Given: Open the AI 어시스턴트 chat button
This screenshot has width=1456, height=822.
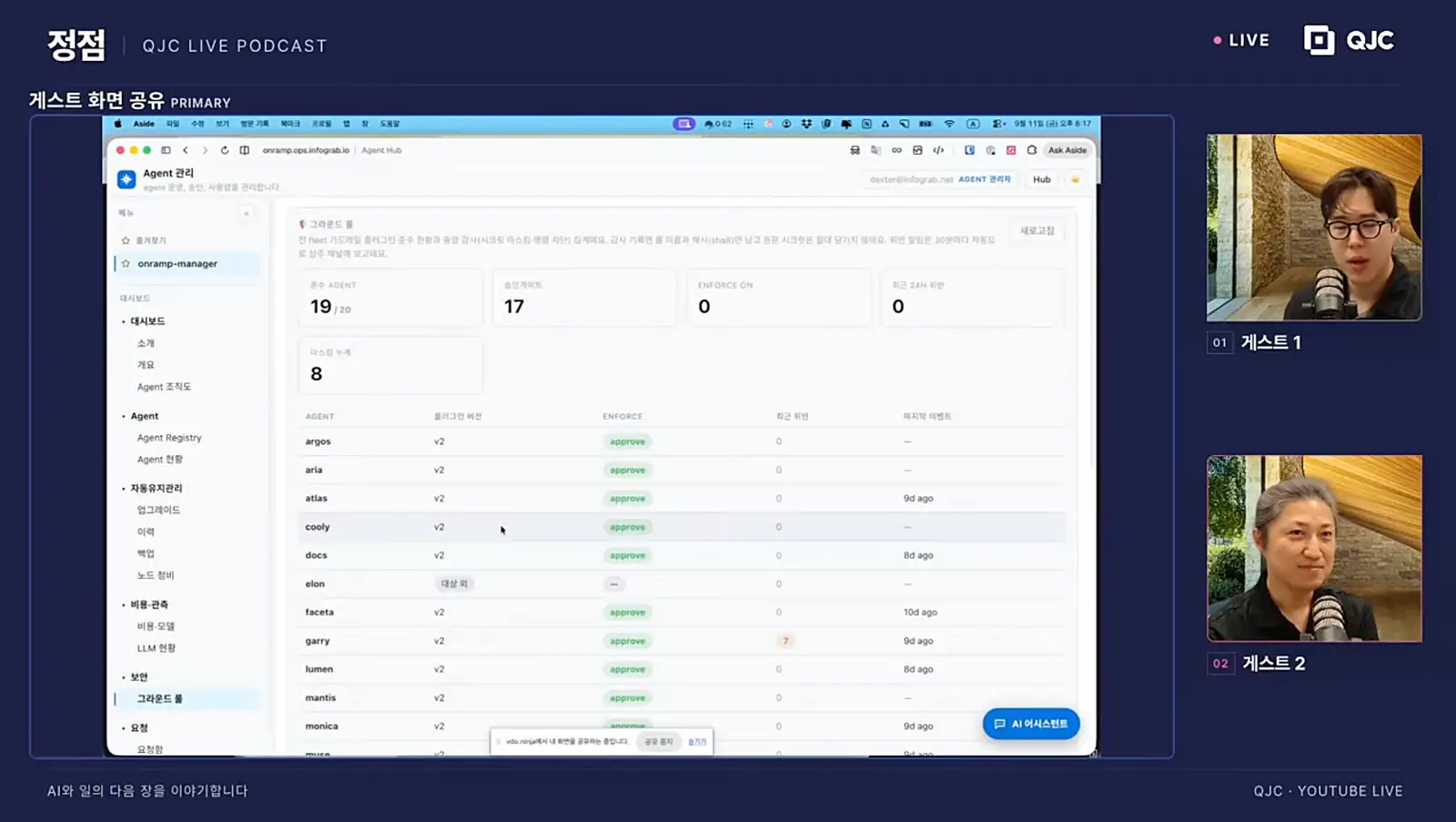Looking at the screenshot, I should click(x=1031, y=724).
